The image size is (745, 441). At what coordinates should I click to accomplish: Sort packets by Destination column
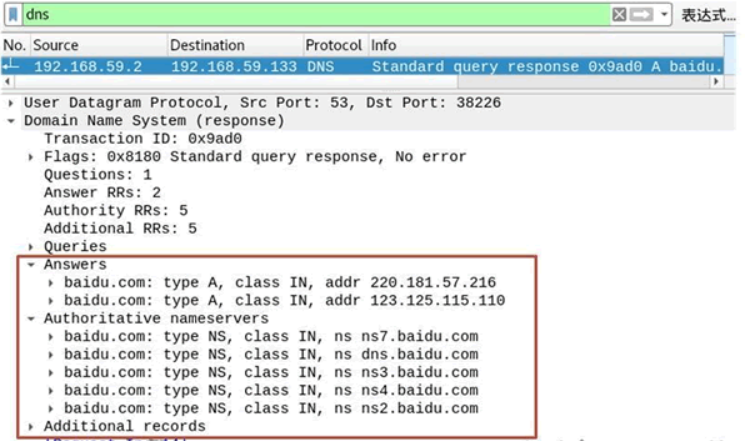click(x=235, y=45)
